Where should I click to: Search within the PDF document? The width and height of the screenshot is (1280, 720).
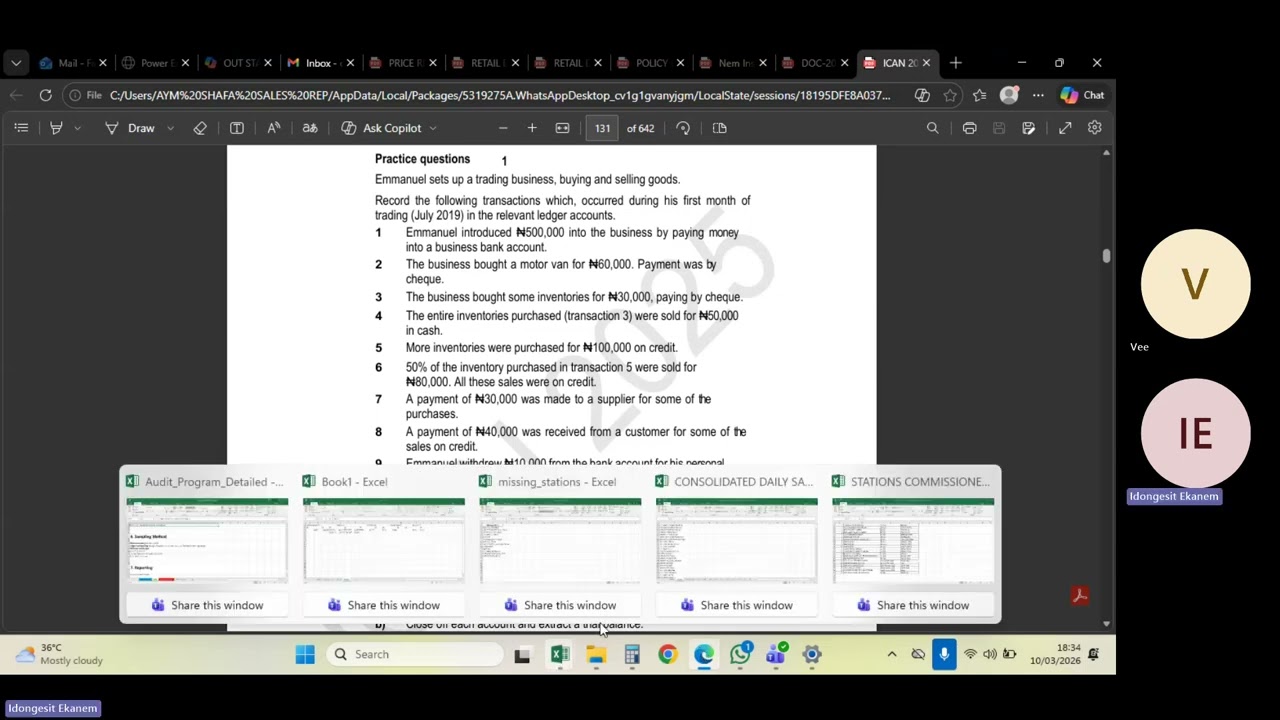point(933,128)
